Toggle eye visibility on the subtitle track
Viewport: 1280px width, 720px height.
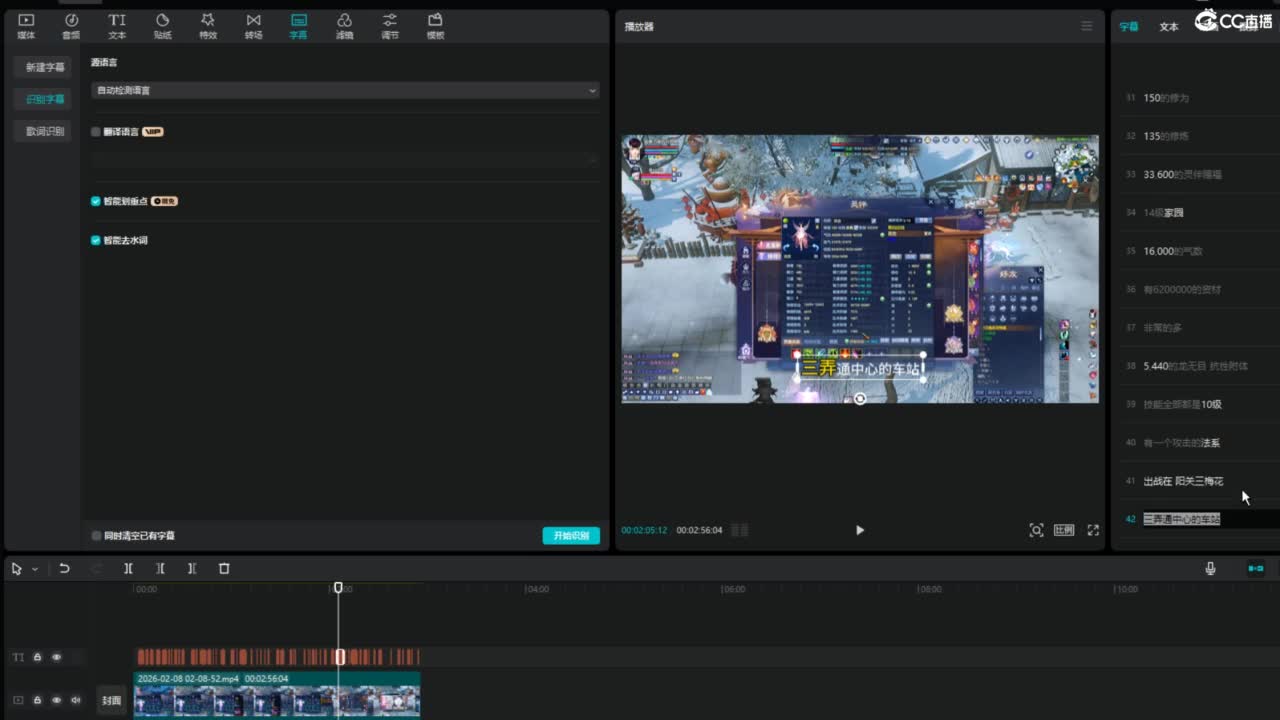pos(56,657)
